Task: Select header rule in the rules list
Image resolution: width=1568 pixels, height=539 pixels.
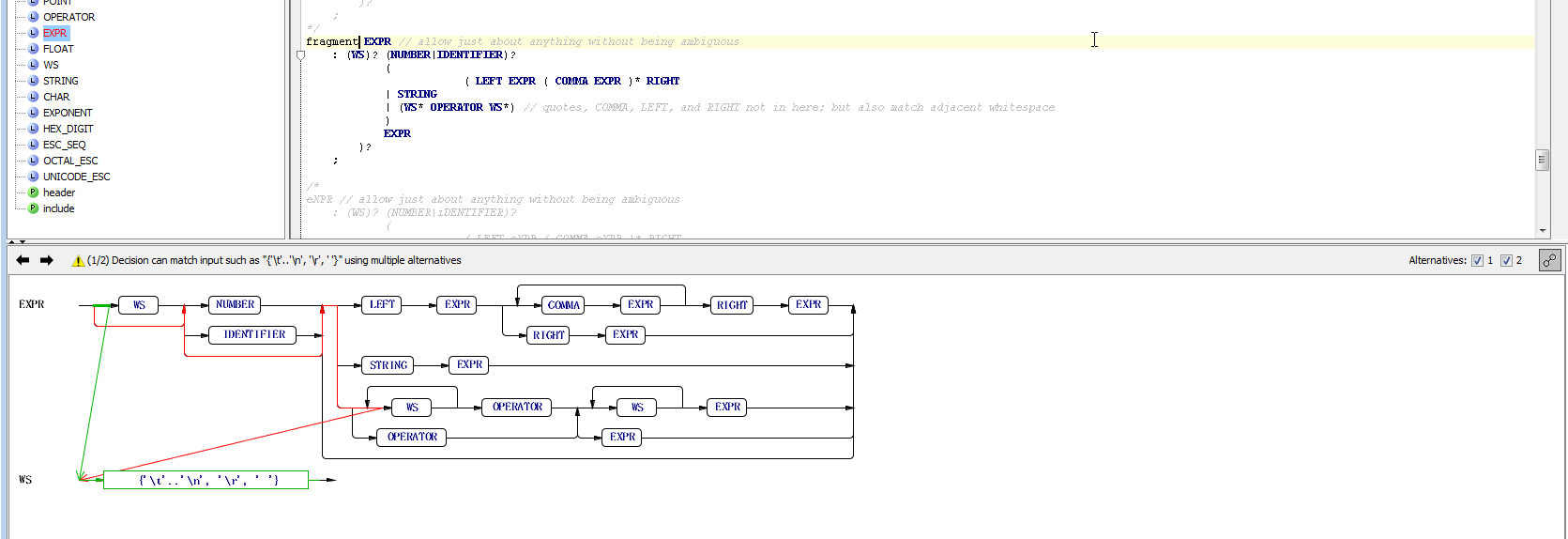Action: click(58, 192)
